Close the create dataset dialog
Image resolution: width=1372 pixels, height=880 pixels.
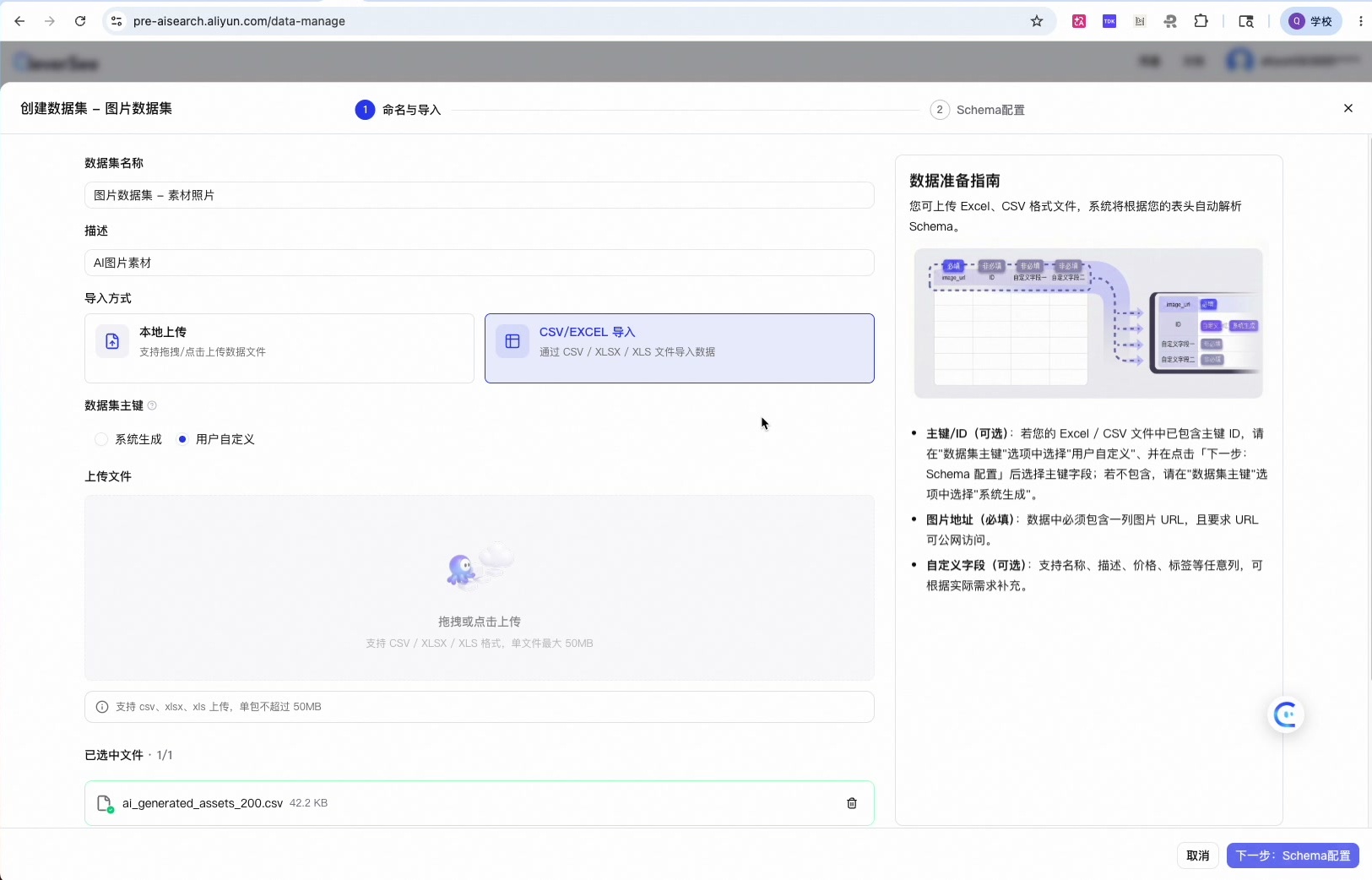pyautogui.click(x=1348, y=108)
